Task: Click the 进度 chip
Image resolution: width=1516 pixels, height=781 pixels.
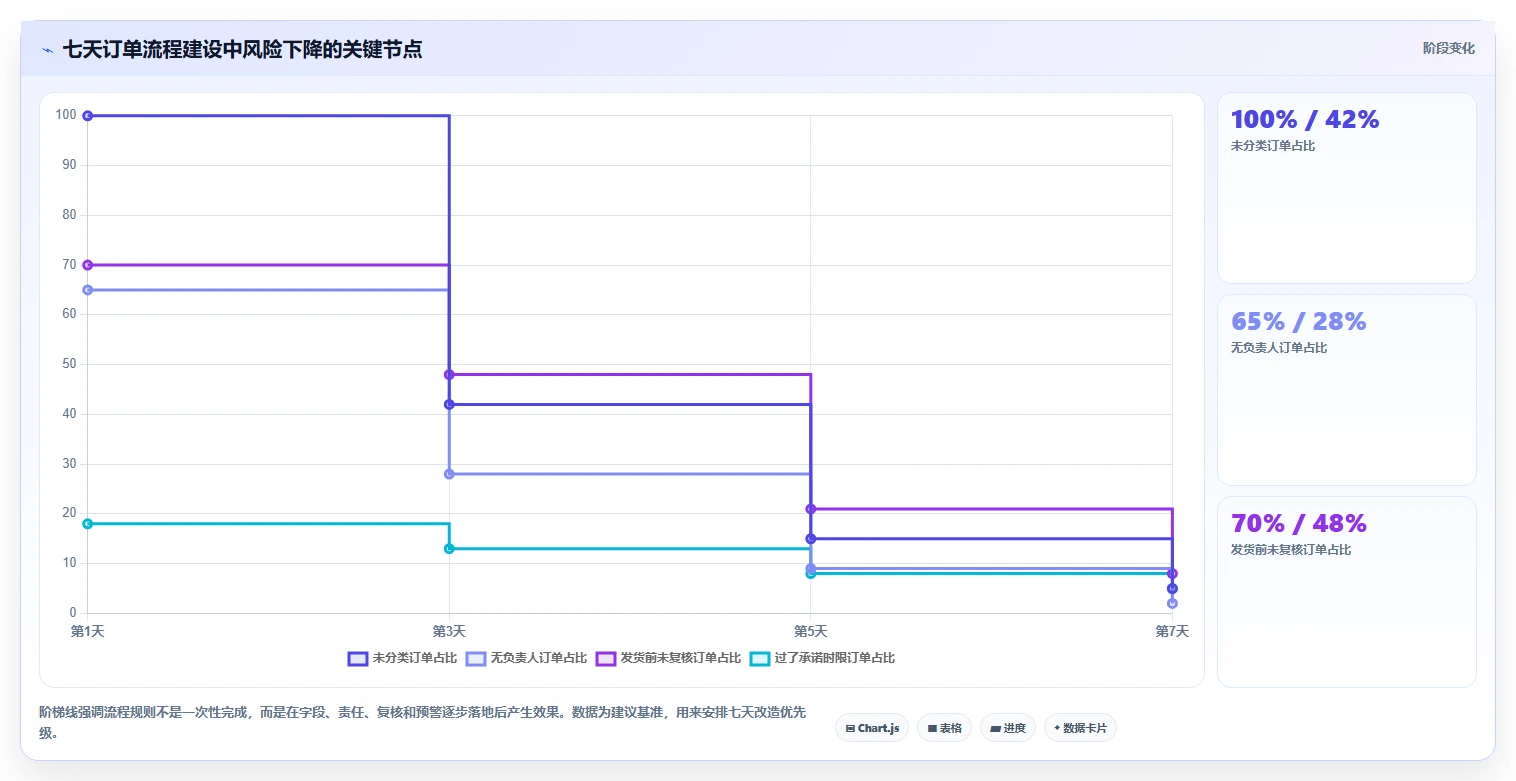Action: tap(1008, 728)
